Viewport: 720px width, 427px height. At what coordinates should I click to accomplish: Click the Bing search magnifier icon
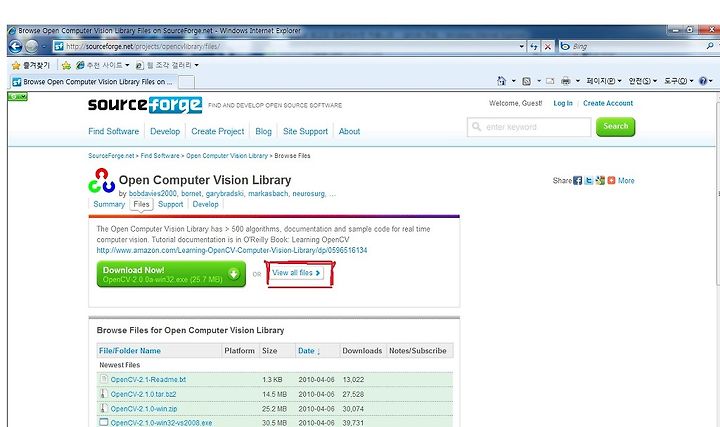point(709,46)
